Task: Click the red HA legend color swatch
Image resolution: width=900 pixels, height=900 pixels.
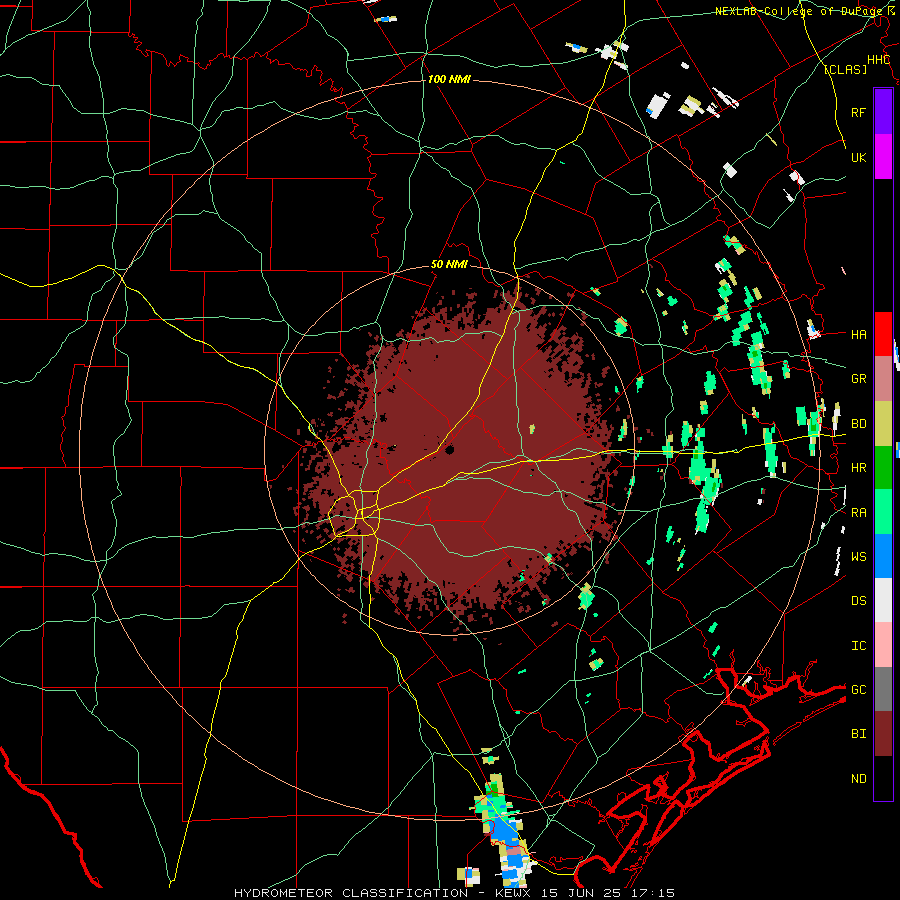Action: 883,334
